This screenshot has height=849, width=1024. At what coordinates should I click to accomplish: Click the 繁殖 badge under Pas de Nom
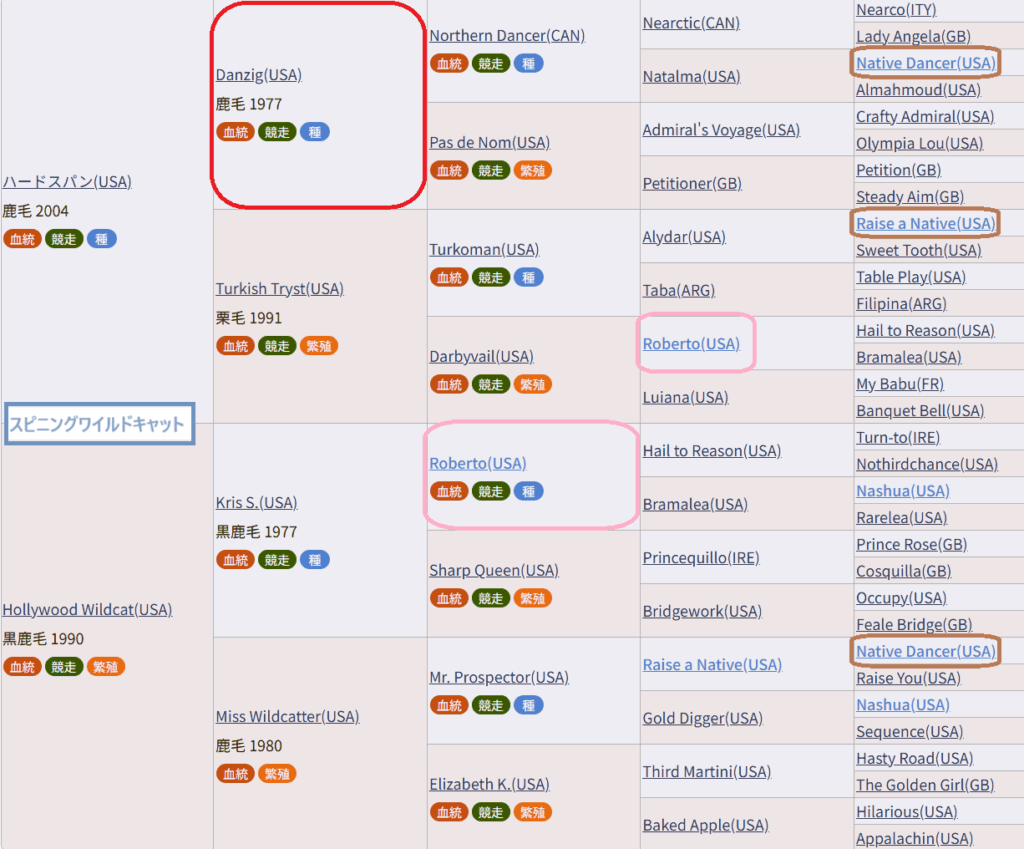533,170
